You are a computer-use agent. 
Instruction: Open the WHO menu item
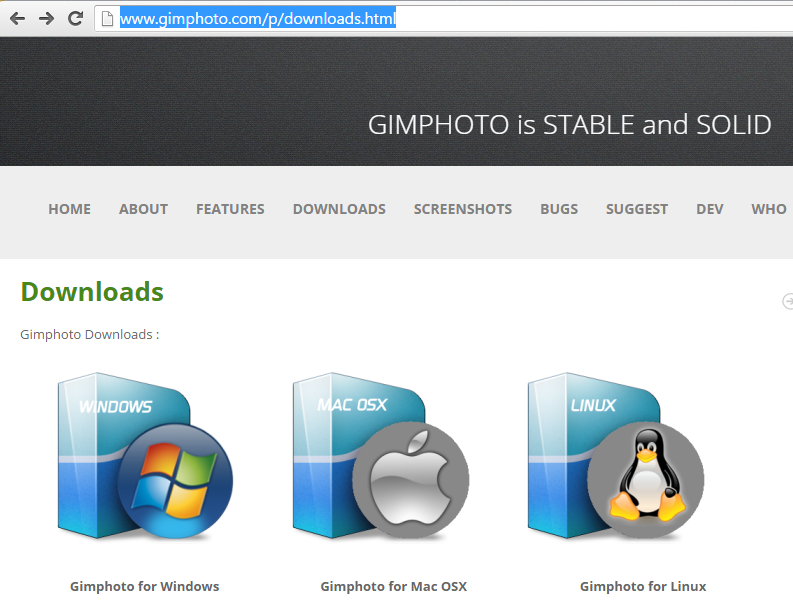[x=769, y=209]
